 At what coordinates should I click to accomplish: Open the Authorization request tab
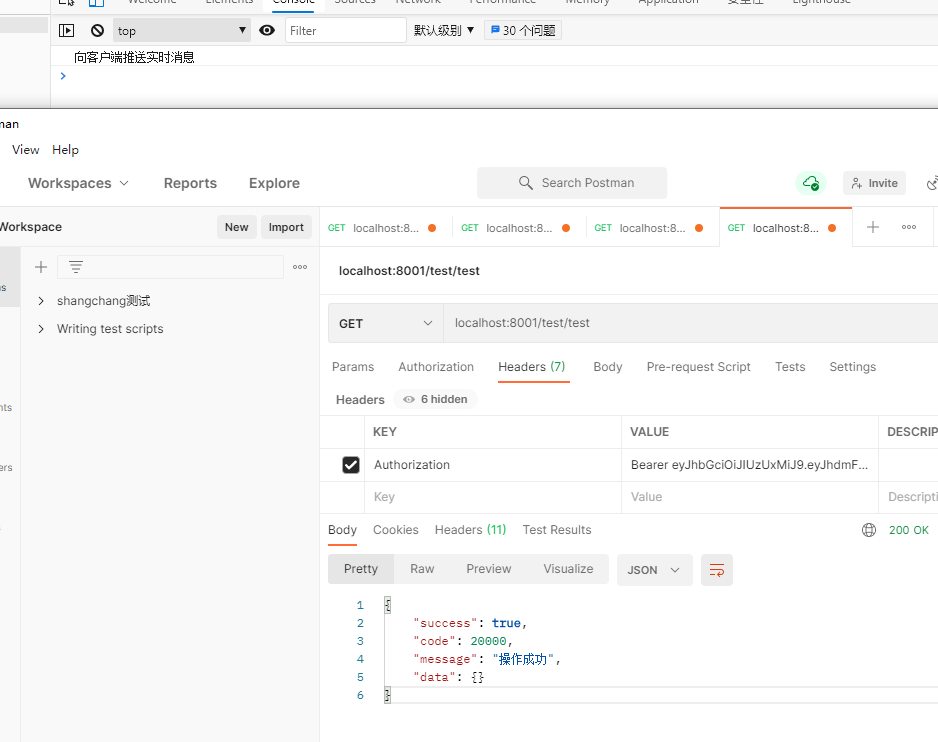(436, 367)
